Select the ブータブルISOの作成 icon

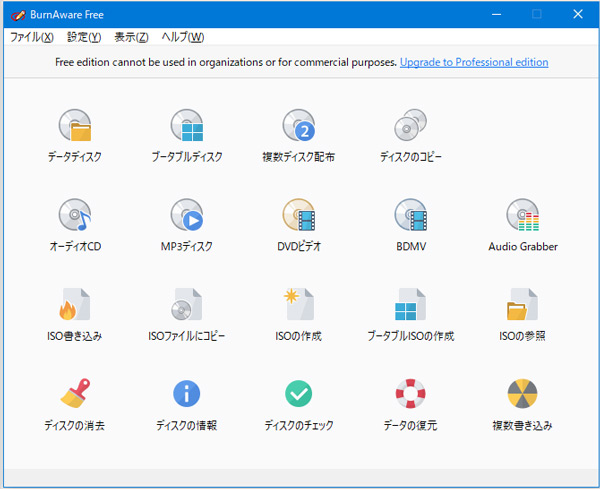point(410,306)
